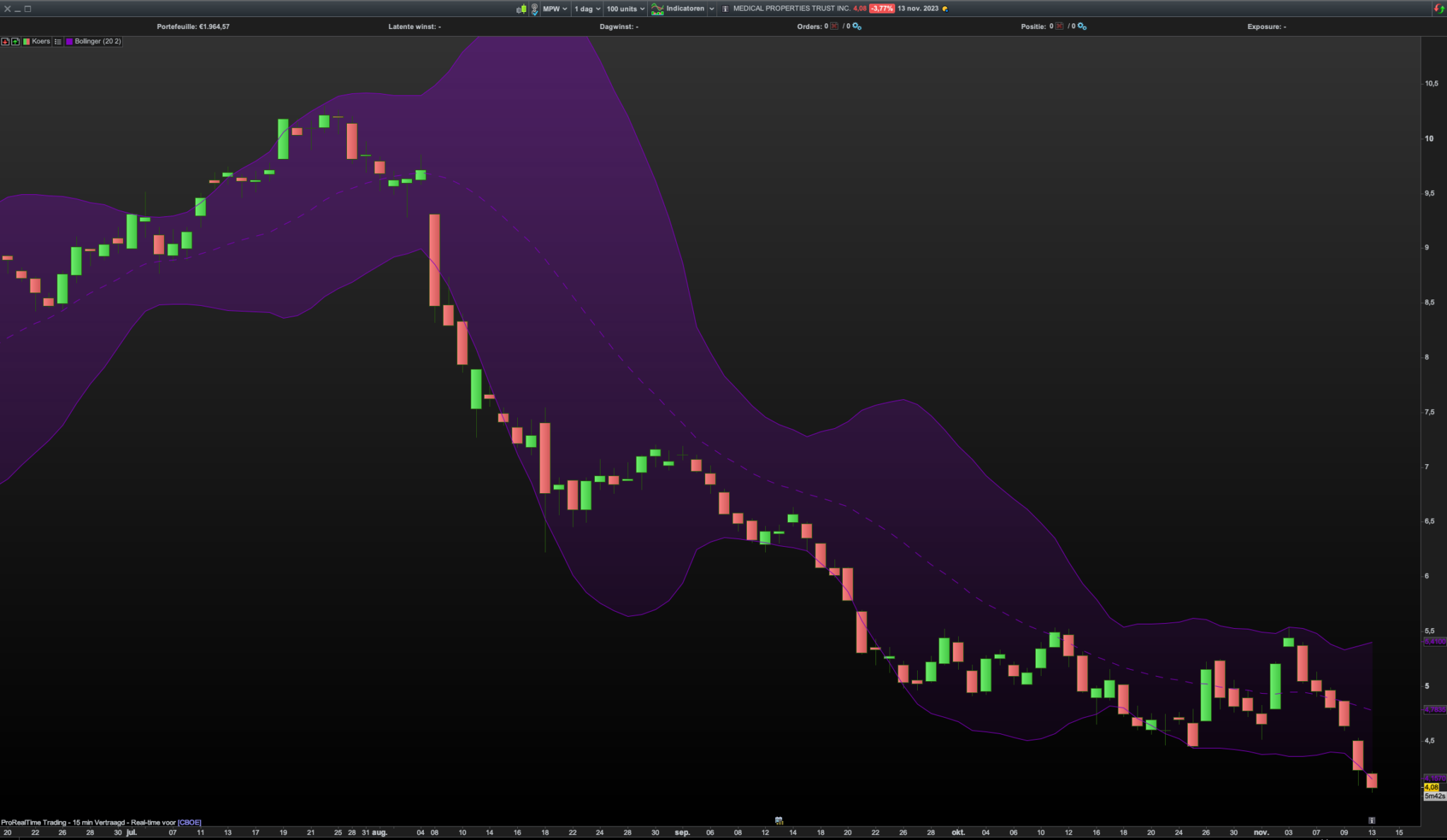Open the 1 dag timeframe dropdown

coord(586,9)
